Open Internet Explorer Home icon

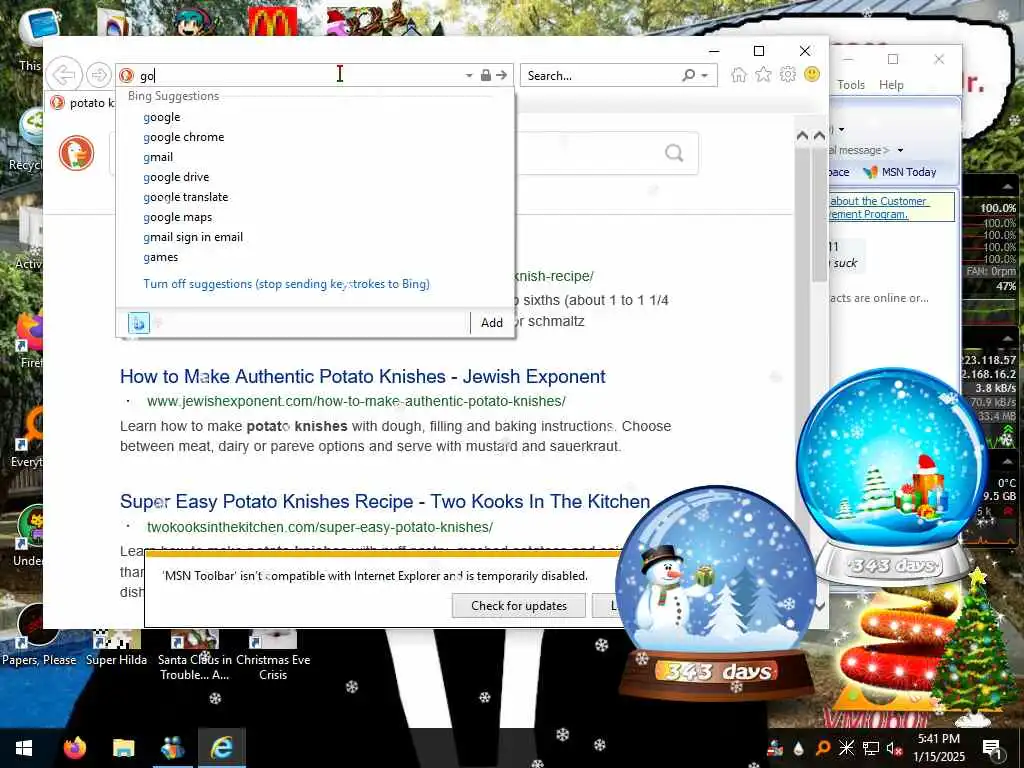pyautogui.click(x=739, y=75)
